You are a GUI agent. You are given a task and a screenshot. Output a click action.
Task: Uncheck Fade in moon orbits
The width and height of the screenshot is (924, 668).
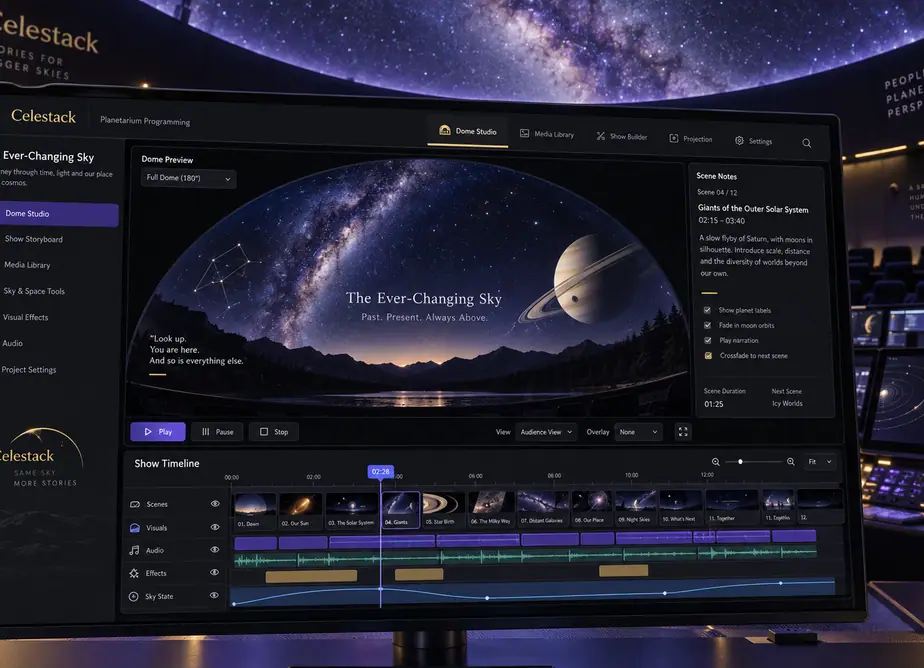point(708,325)
